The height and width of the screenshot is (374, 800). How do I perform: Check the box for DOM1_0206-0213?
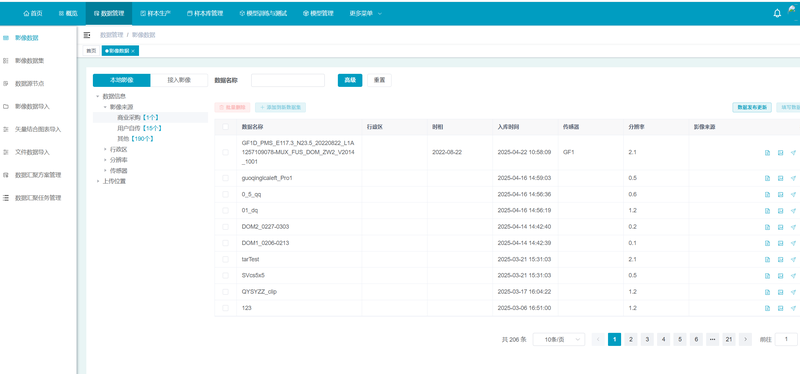tap(226, 243)
